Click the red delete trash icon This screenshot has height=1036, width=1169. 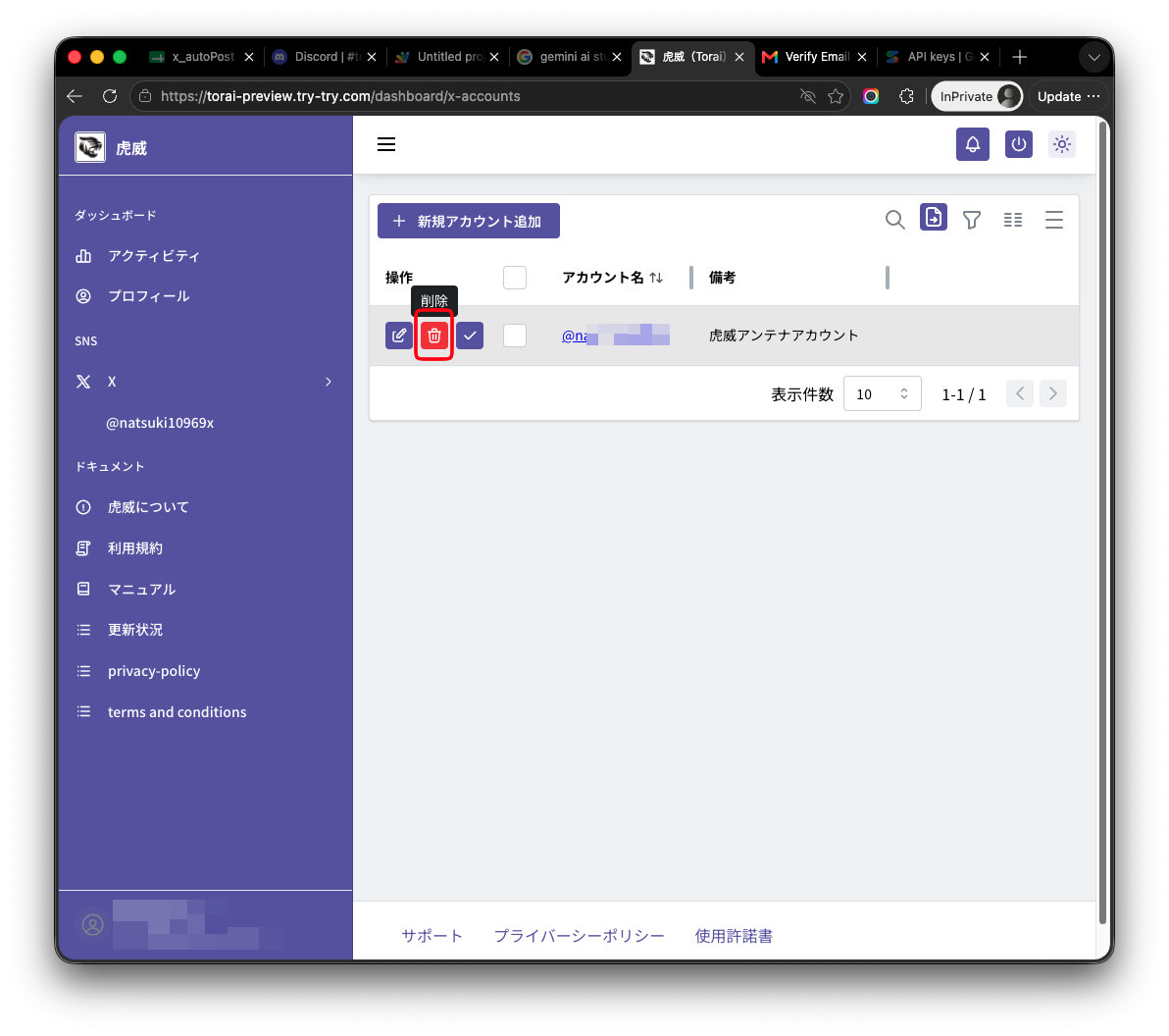coord(433,336)
